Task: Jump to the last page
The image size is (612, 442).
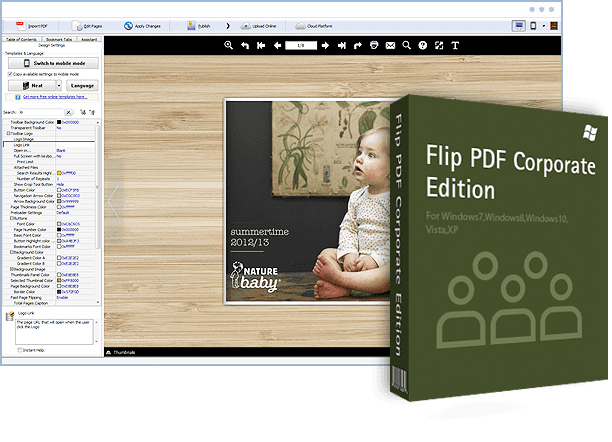Action: point(342,45)
